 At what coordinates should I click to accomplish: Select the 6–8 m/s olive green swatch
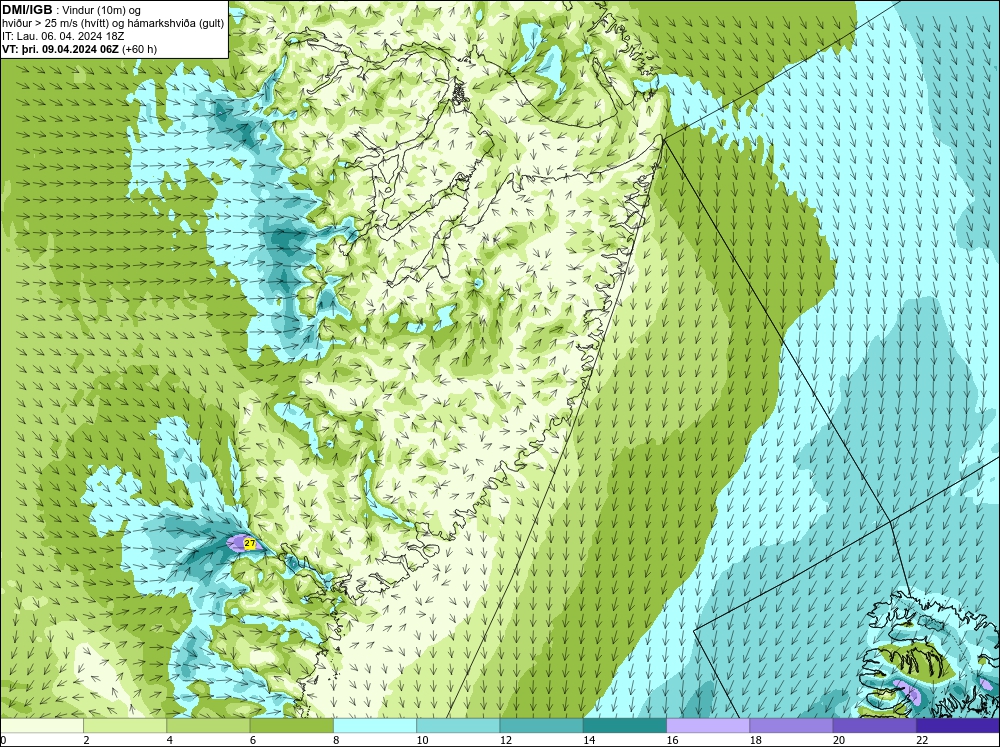[x=291, y=726]
